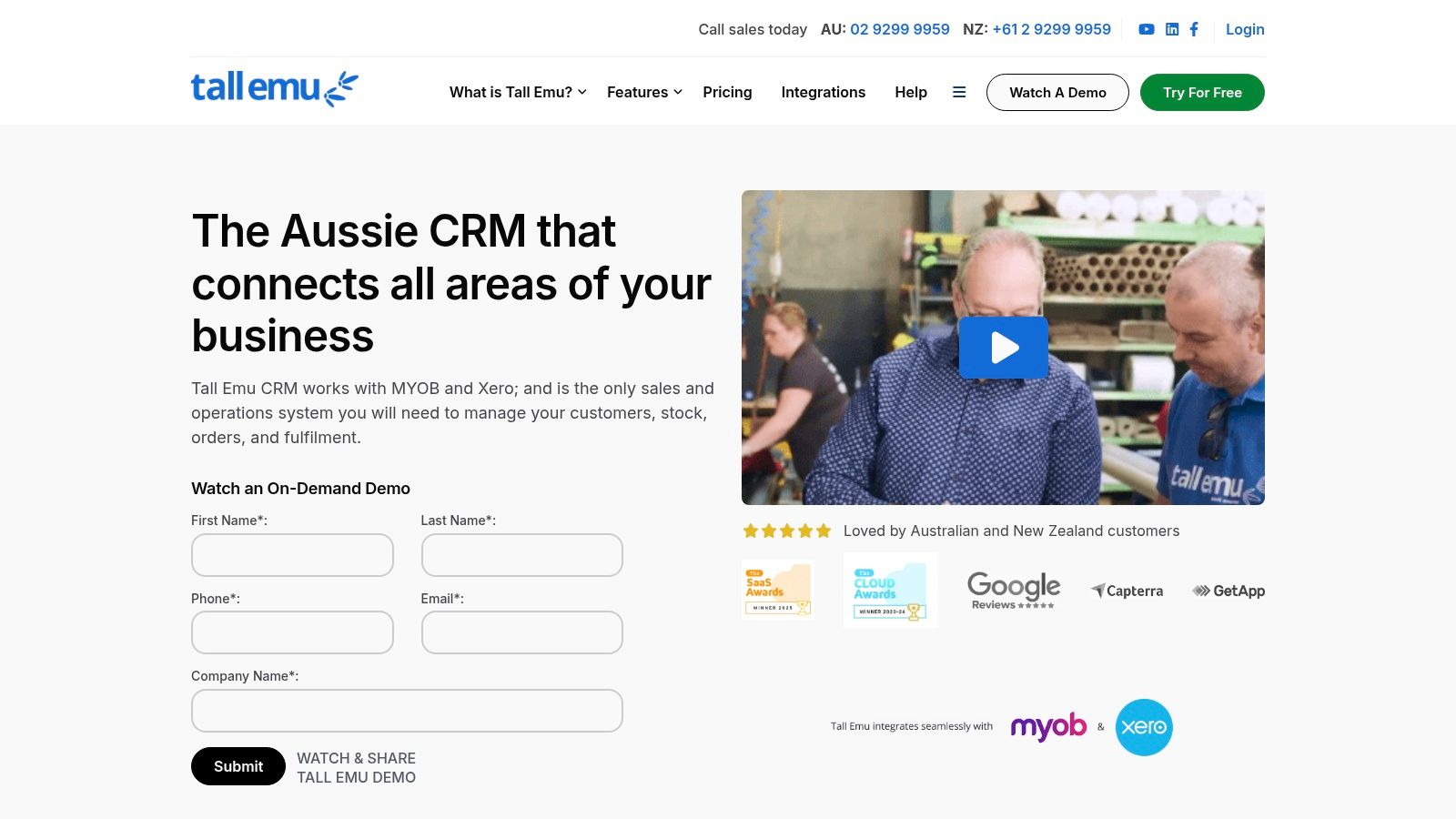Image resolution: width=1456 pixels, height=819 pixels.
Task: Select the Xero integration logo
Action: coord(1143,726)
